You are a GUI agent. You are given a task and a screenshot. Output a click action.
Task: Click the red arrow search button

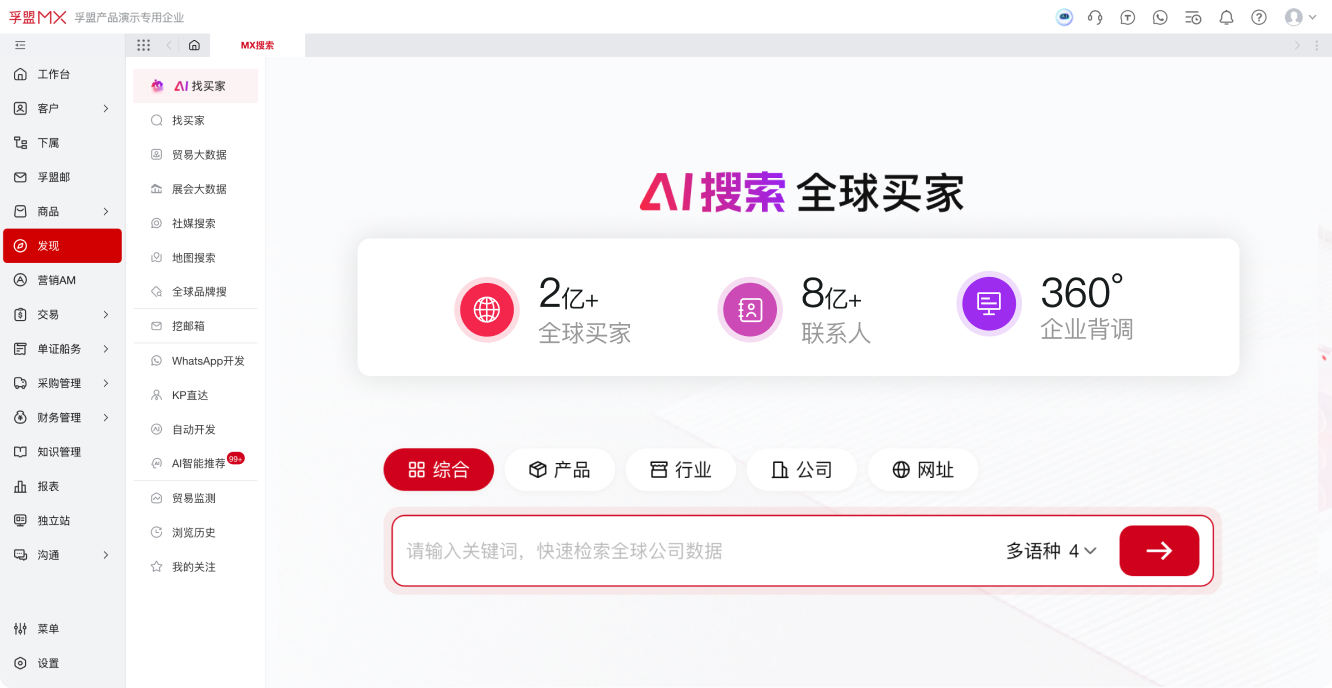(x=1158, y=550)
